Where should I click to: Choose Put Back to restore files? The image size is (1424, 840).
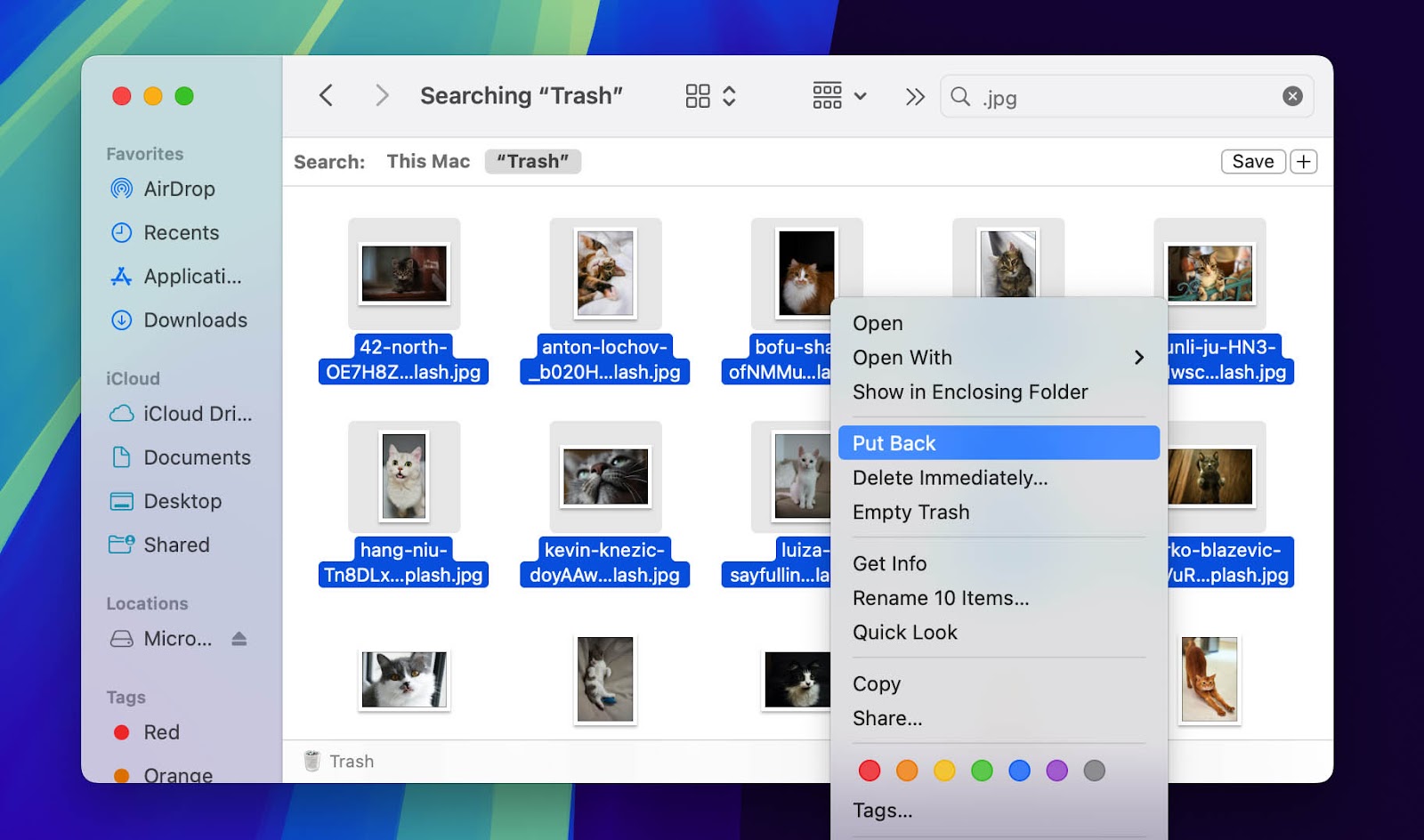(999, 443)
